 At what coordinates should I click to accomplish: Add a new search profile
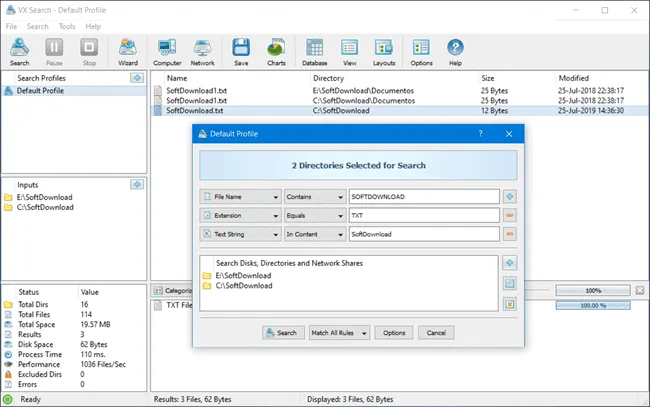pyautogui.click(x=137, y=78)
